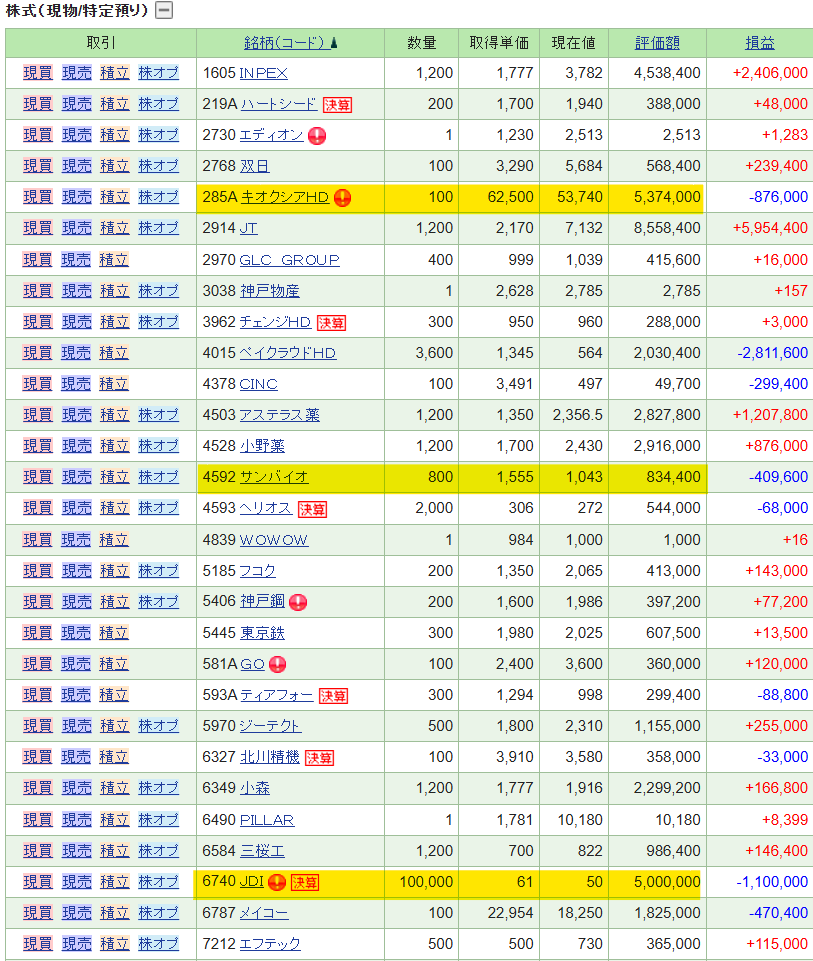Click 現買 in the フコク row
813x961 pixels.
pyautogui.click(x=38, y=571)
